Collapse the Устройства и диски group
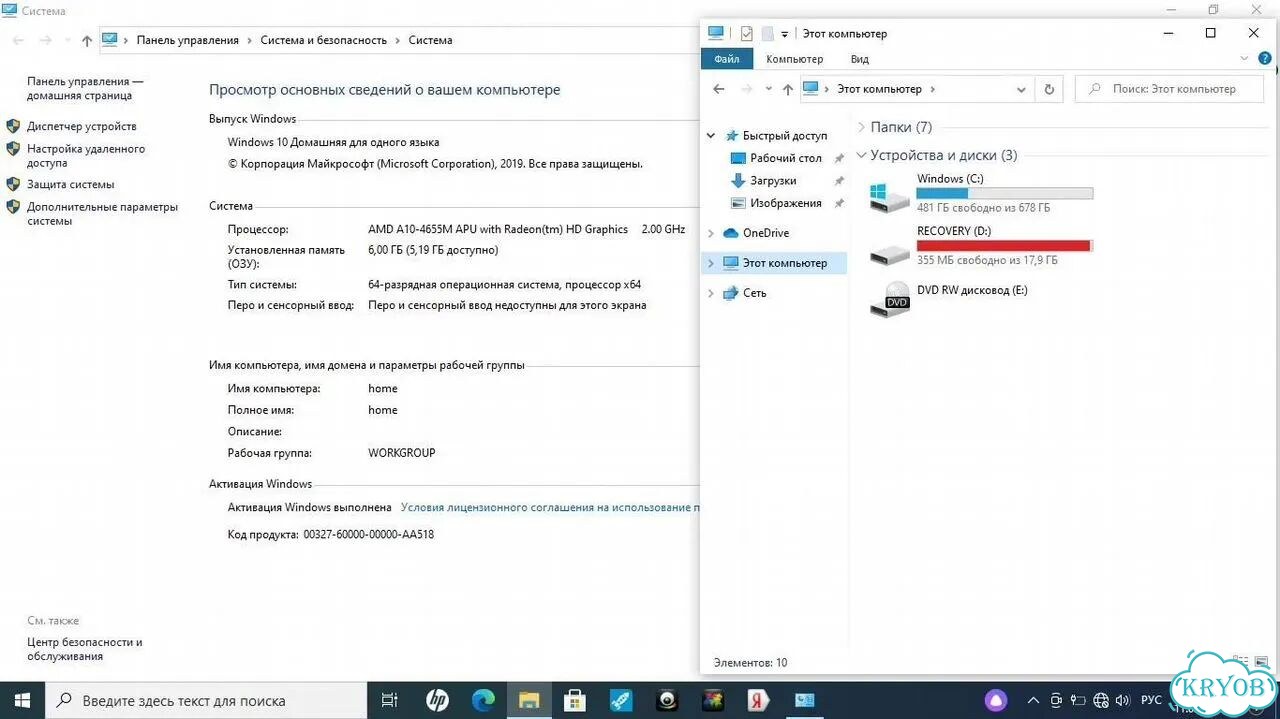 point(862,155)
